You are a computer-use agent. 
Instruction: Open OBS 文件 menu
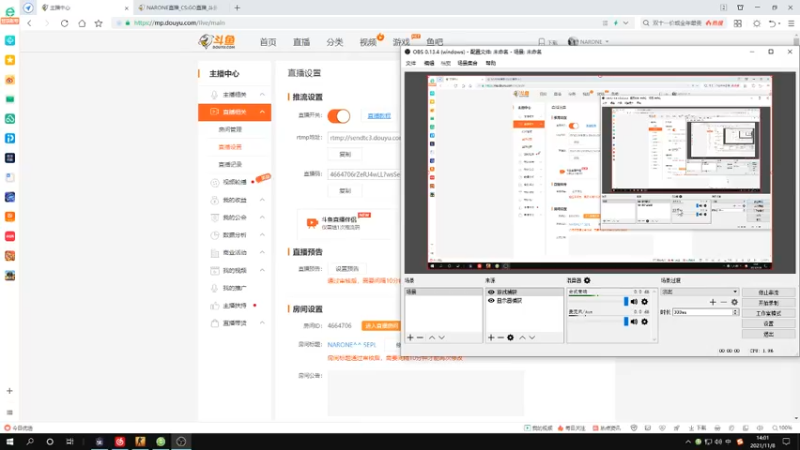point(411,63)
